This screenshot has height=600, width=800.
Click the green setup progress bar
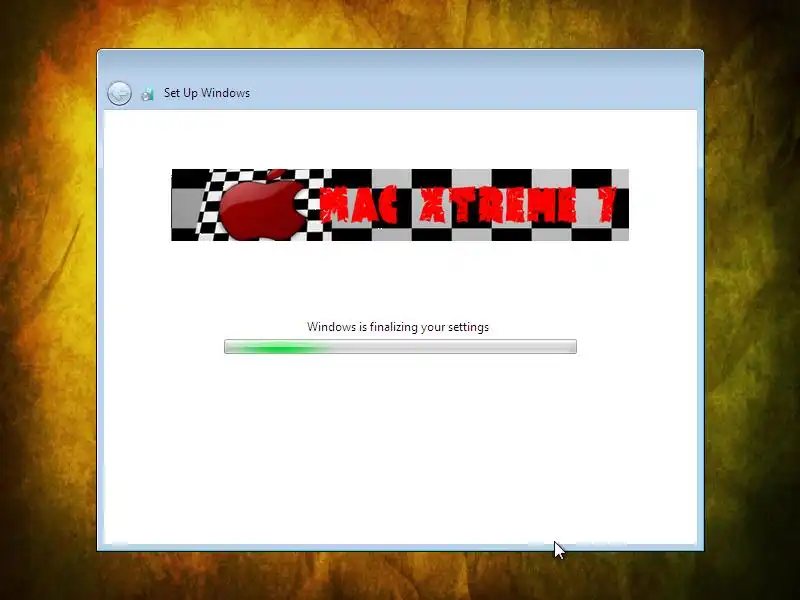click(x=401, y=346)
